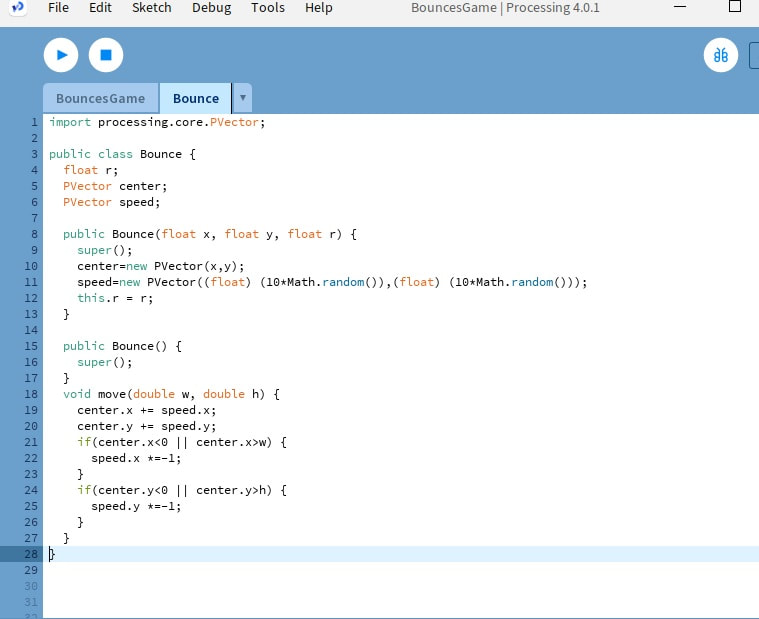The height and width of the screenshot is (619, 759).
Task: Click line number 1 in the gutter
Action: tap(34, 122)
